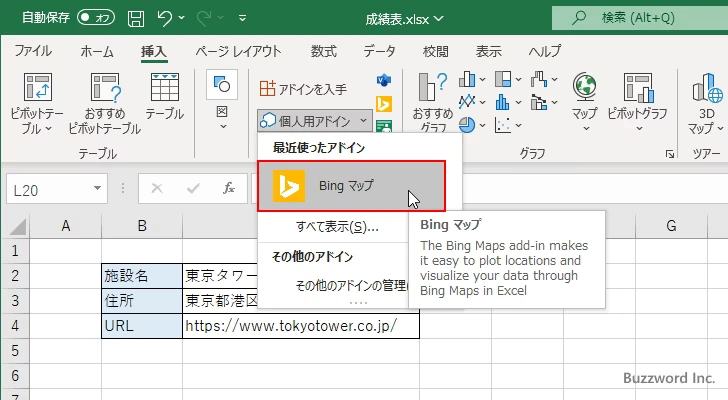Click the People Graph add-in icon
728x400 pixels.
pyautogui.click(x=384, y=126)
